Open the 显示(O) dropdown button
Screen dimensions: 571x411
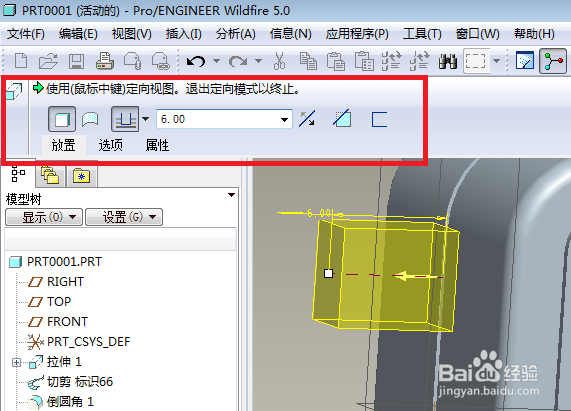44,217
